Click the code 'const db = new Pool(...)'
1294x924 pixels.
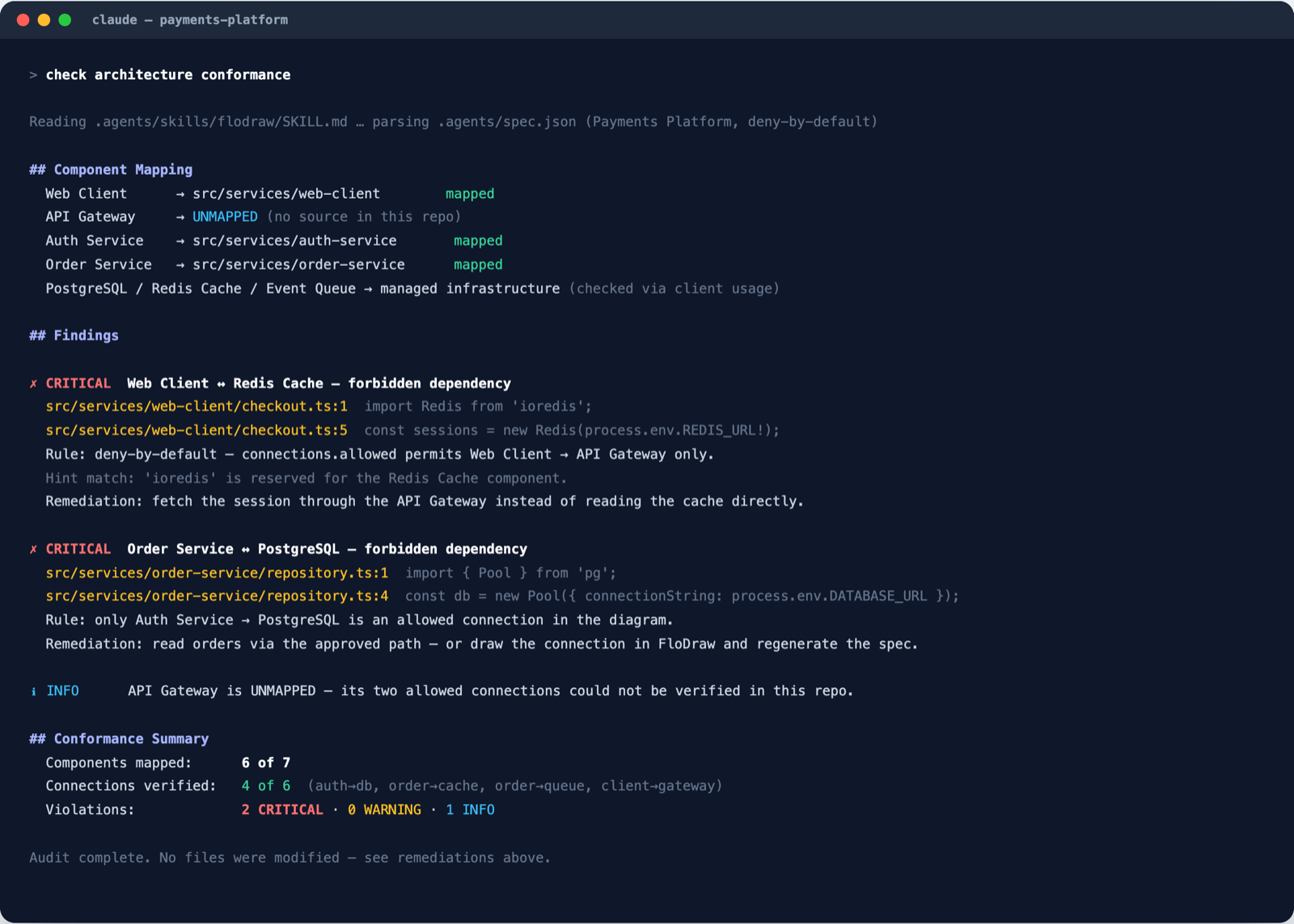pos(682,596)
